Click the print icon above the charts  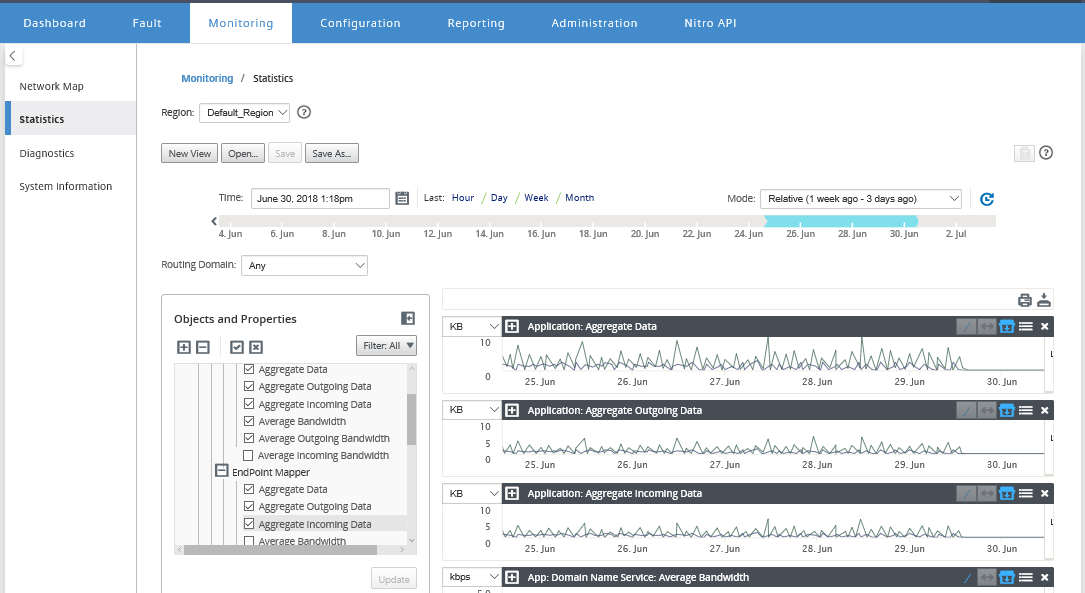[1025, 300]
